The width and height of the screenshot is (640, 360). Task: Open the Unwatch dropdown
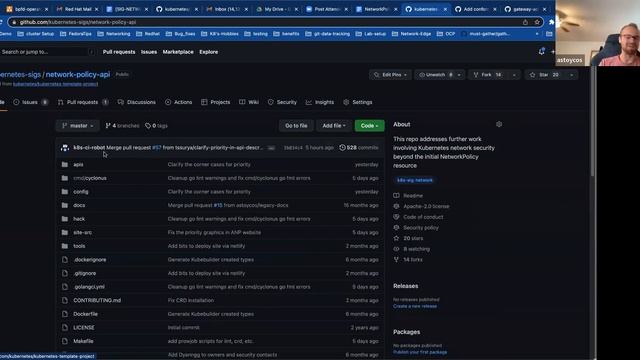pos(459,75)
